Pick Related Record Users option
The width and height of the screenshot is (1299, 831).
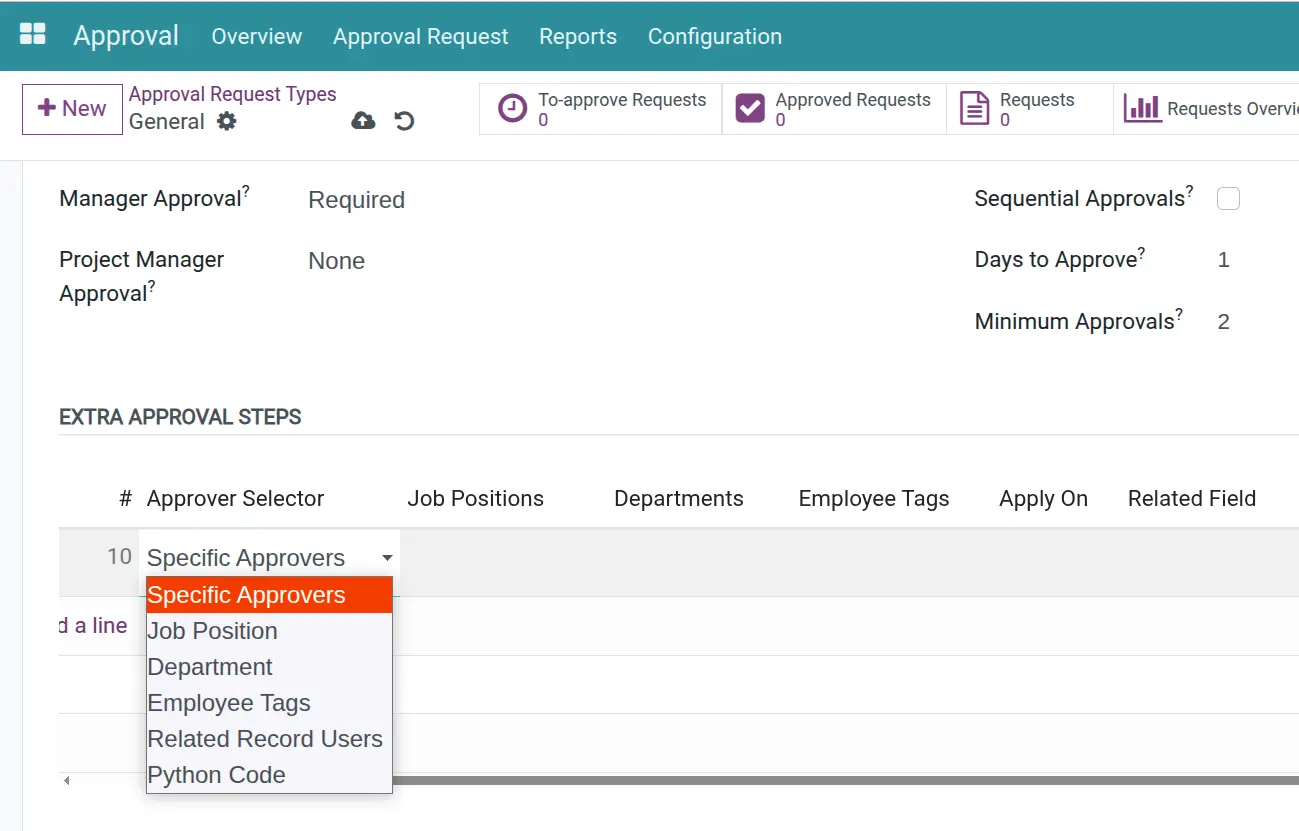265,739
